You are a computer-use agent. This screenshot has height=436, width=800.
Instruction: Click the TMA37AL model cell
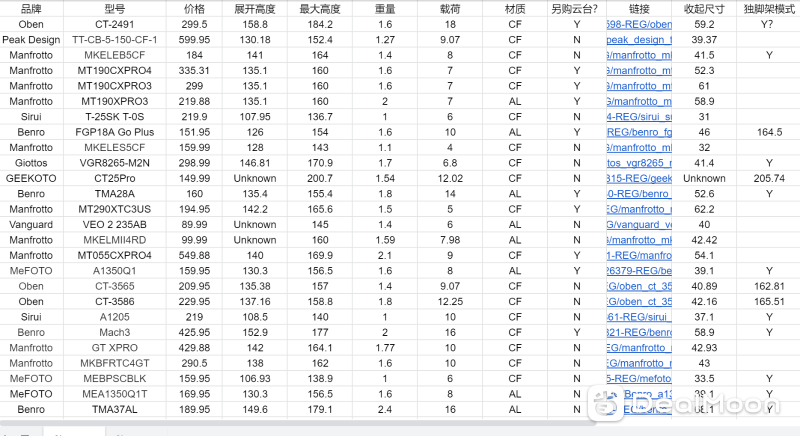coord(115,409)
